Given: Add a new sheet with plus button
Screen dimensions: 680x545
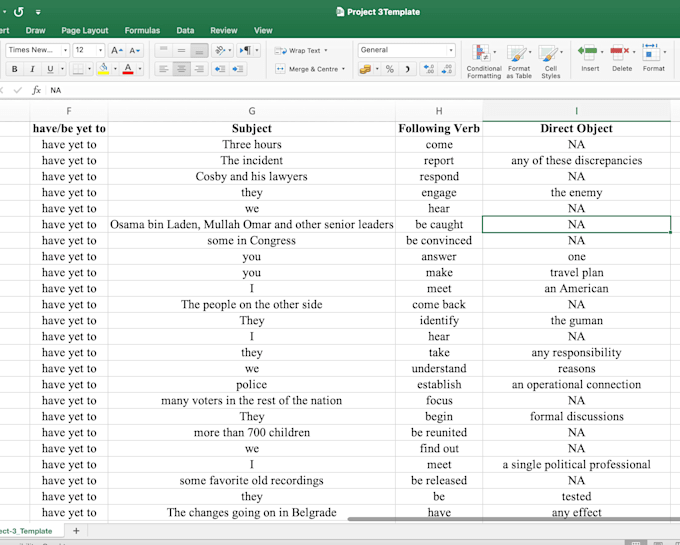Looking at the screenshot, I should [76, 531].
